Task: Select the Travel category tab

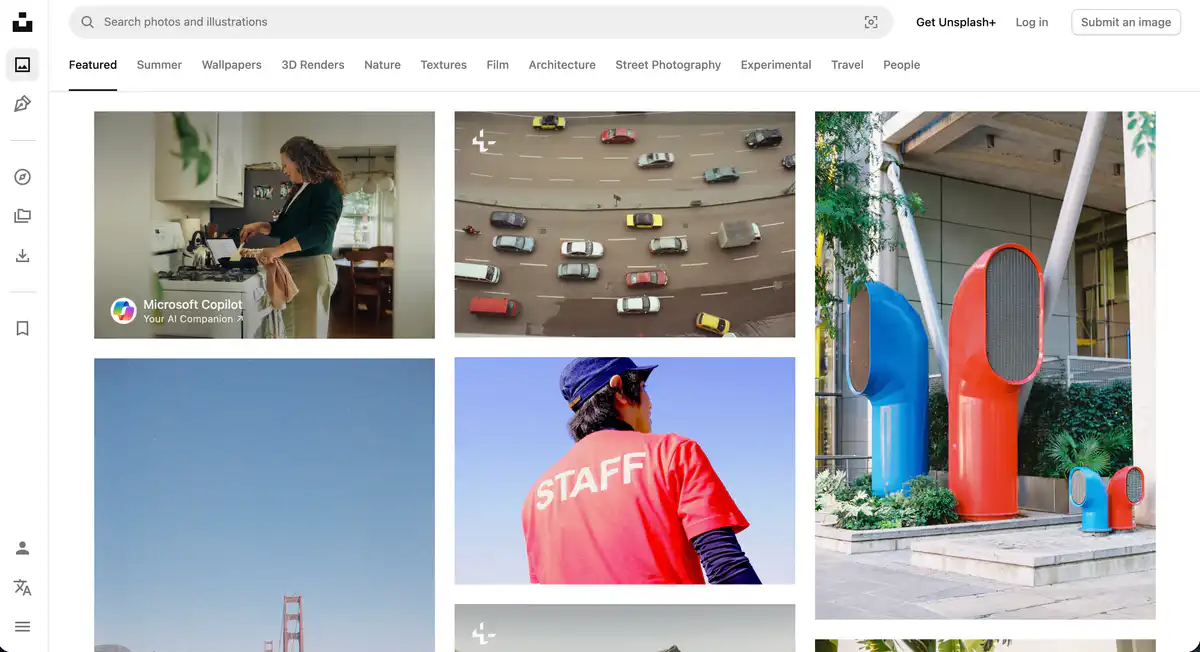Action: tap(847, 65)
